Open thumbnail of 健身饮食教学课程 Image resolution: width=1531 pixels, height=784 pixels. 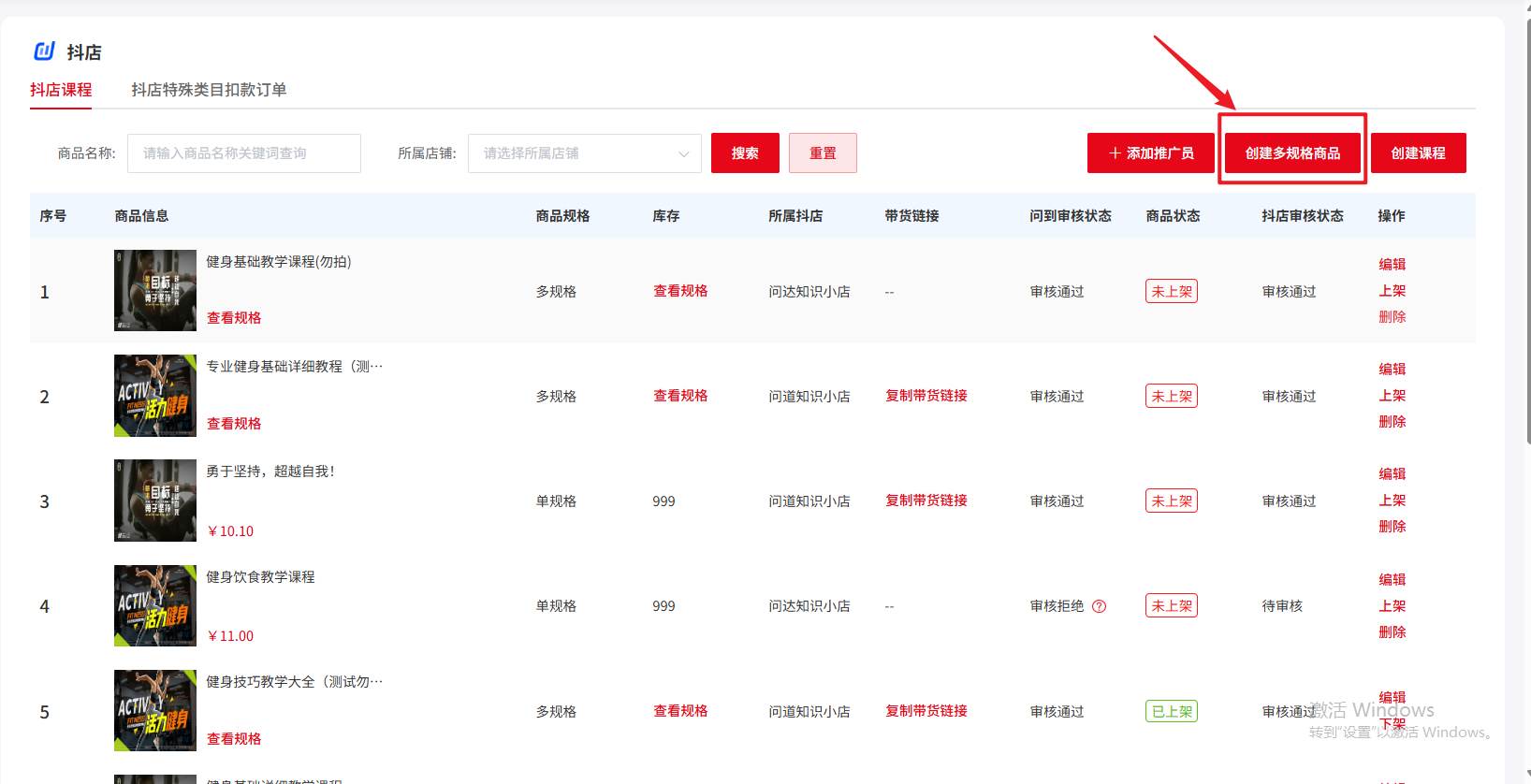click(x=155, y=605)
